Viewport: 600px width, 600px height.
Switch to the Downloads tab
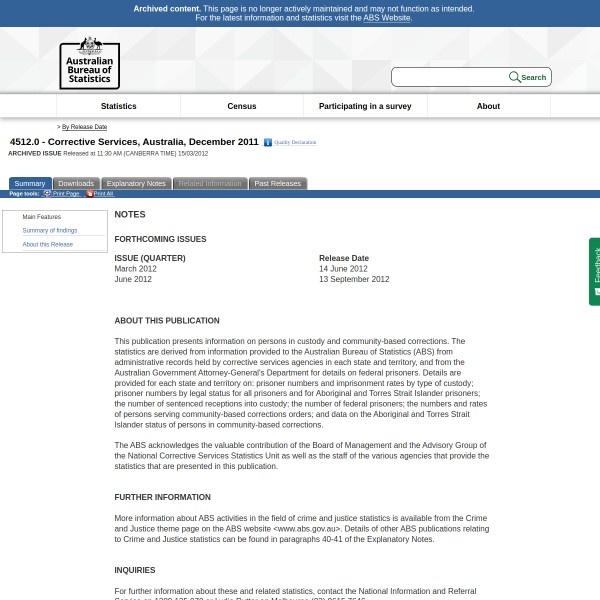pyautogui.click(x=76, y=184)
